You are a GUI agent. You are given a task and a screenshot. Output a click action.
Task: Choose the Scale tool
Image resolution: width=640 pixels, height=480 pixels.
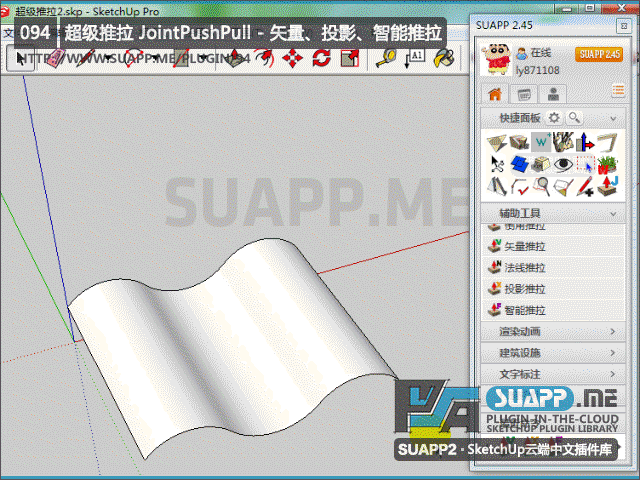pos(350,59)
